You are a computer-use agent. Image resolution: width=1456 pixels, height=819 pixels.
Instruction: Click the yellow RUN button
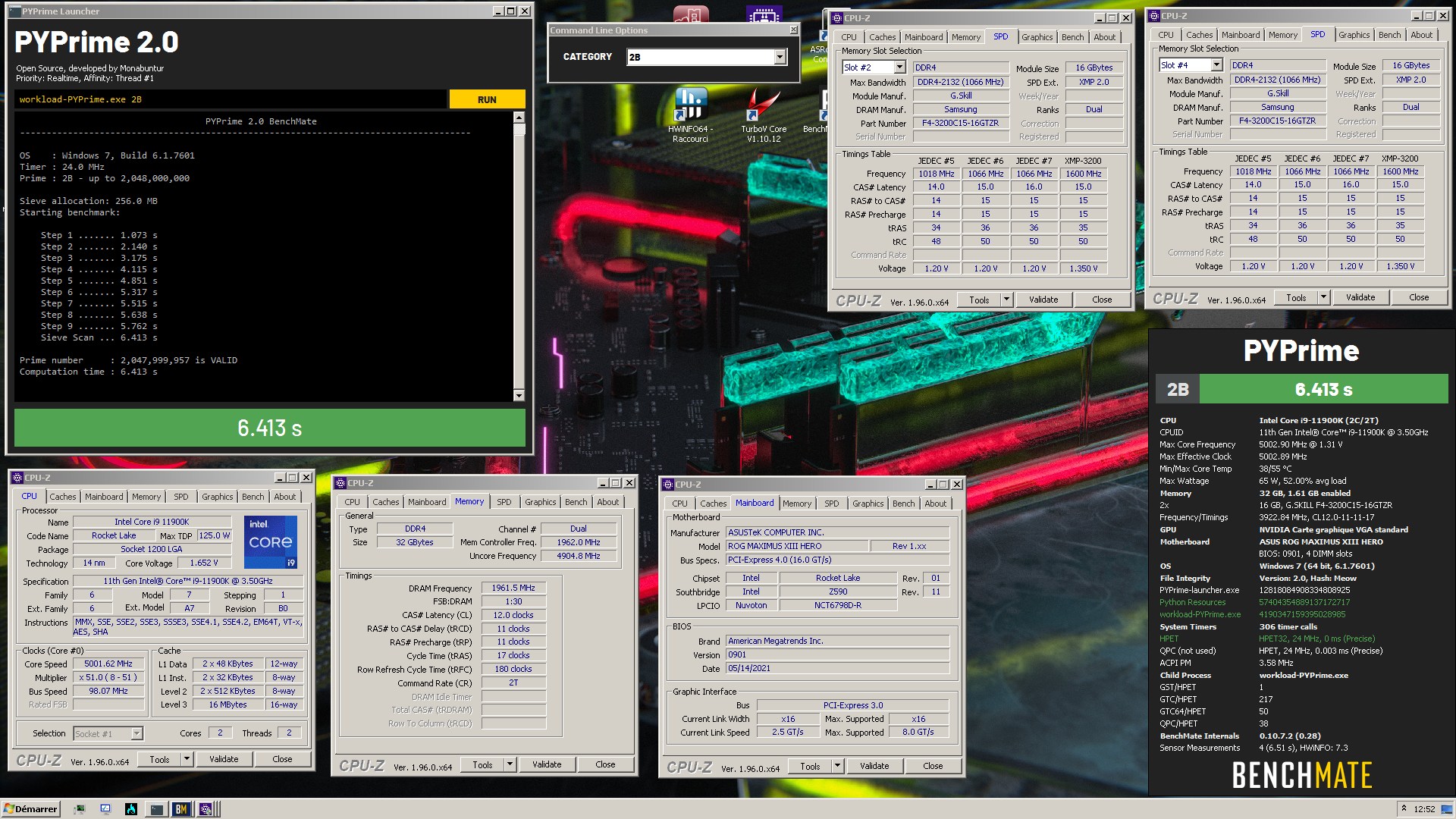[487, 99]
